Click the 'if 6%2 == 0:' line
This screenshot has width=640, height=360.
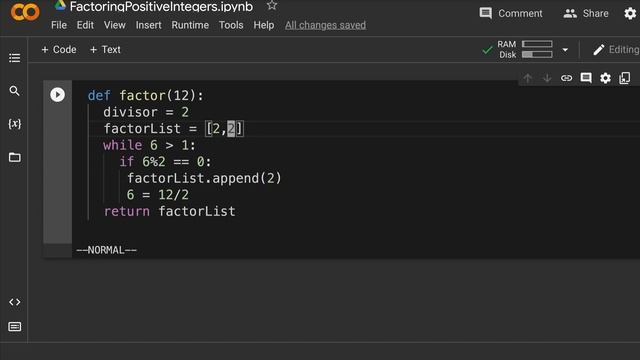tap(165, 162)
